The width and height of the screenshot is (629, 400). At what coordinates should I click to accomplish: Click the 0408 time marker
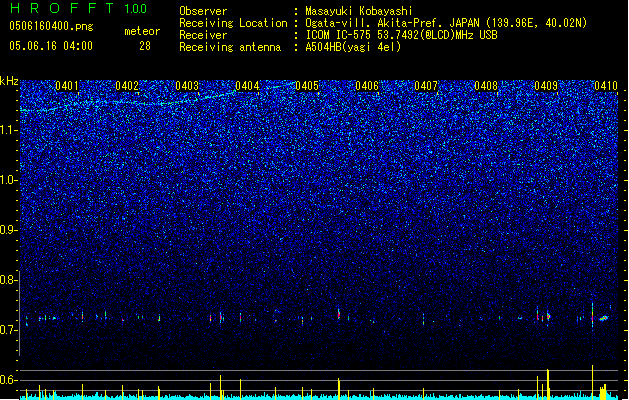[486, 86]
